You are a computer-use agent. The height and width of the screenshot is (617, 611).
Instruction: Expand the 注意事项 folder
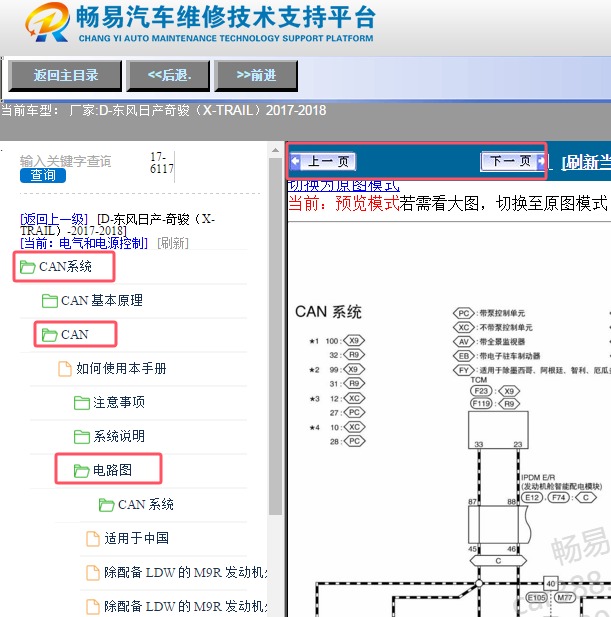coord(119,403)
